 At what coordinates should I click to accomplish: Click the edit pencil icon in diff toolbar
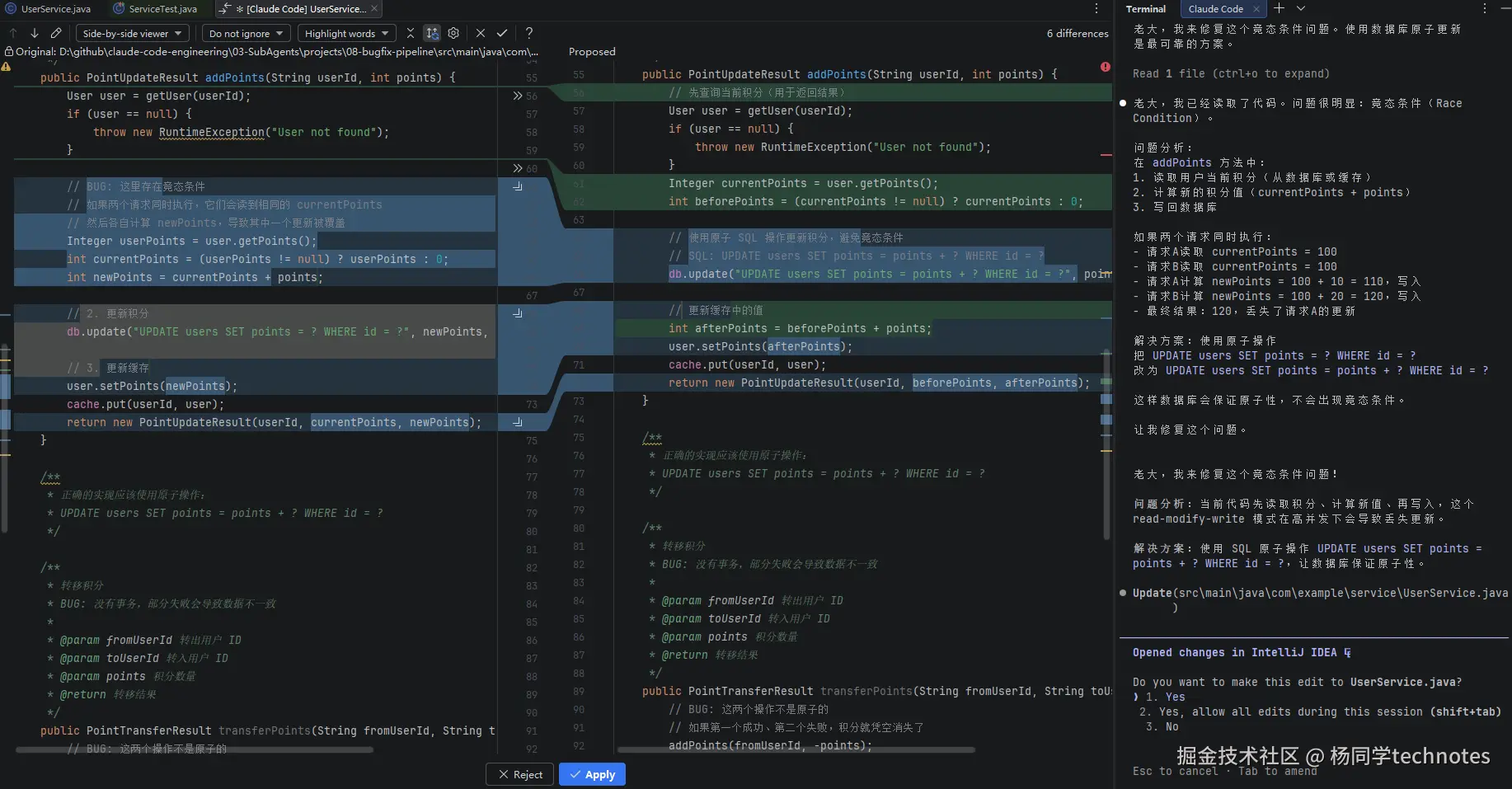[x=56, y=33]
